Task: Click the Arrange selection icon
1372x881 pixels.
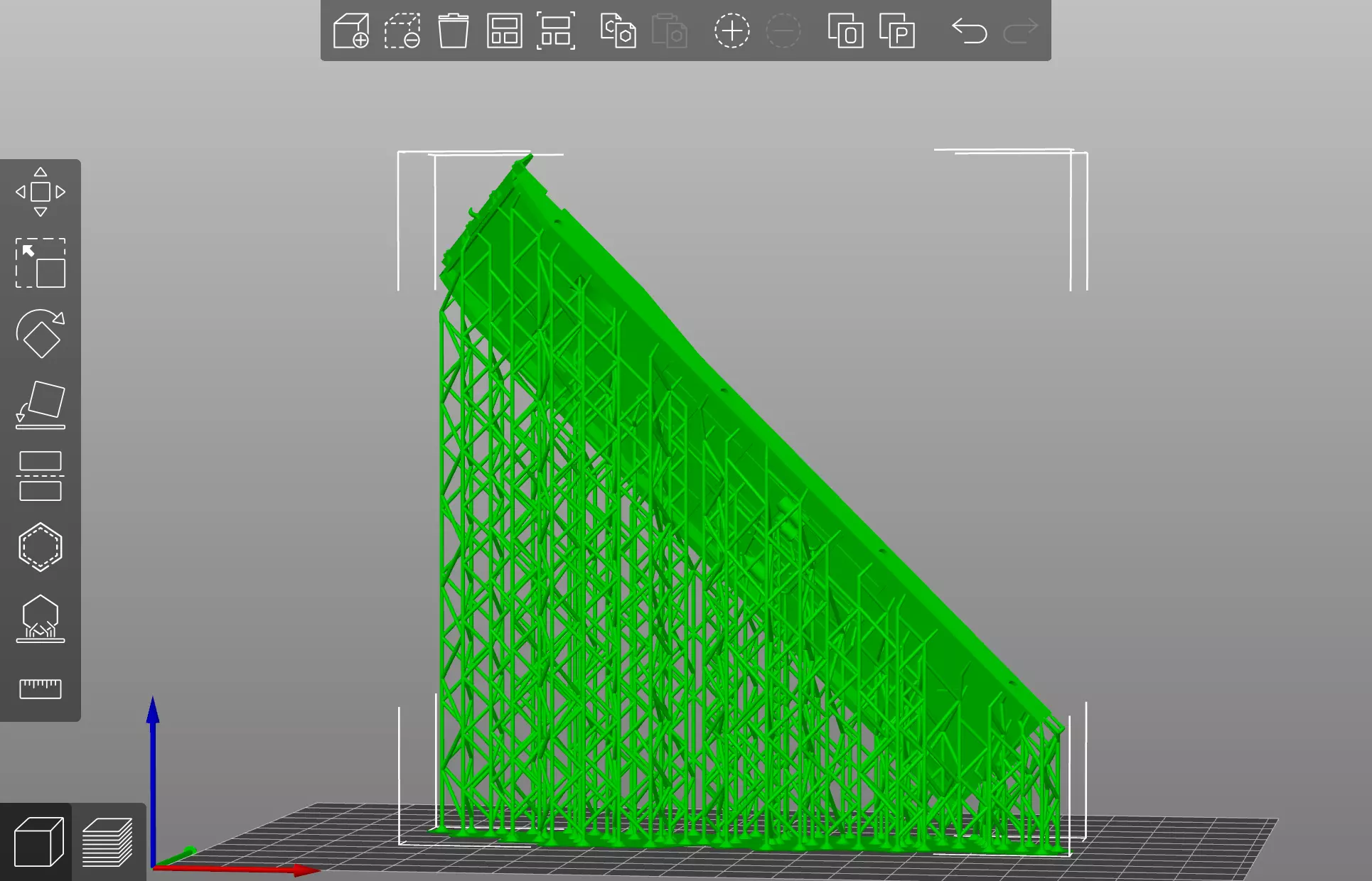Action: coord(555,31)
